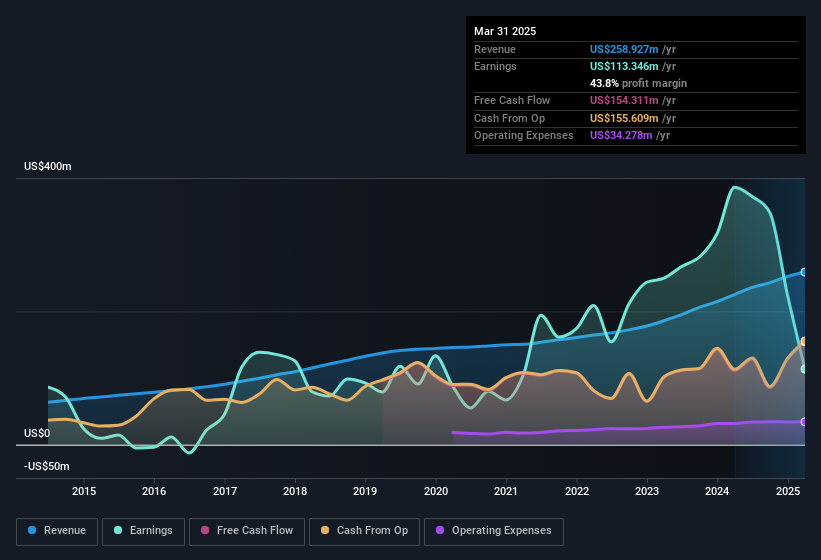Click the 2019 x-axis label
The height and width of the screenshot is (560, 821).
point(365,491)
